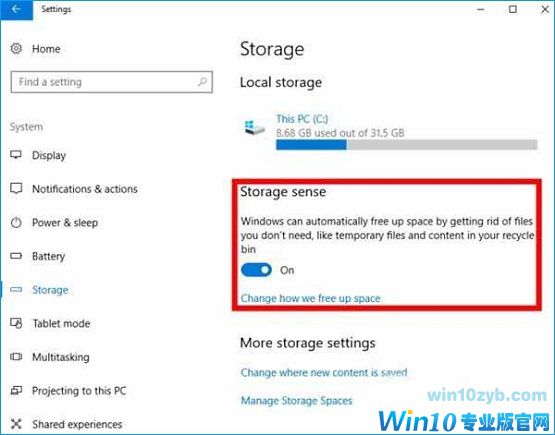
Task: Select the Display monitor icon
Action: pos(16,155)
